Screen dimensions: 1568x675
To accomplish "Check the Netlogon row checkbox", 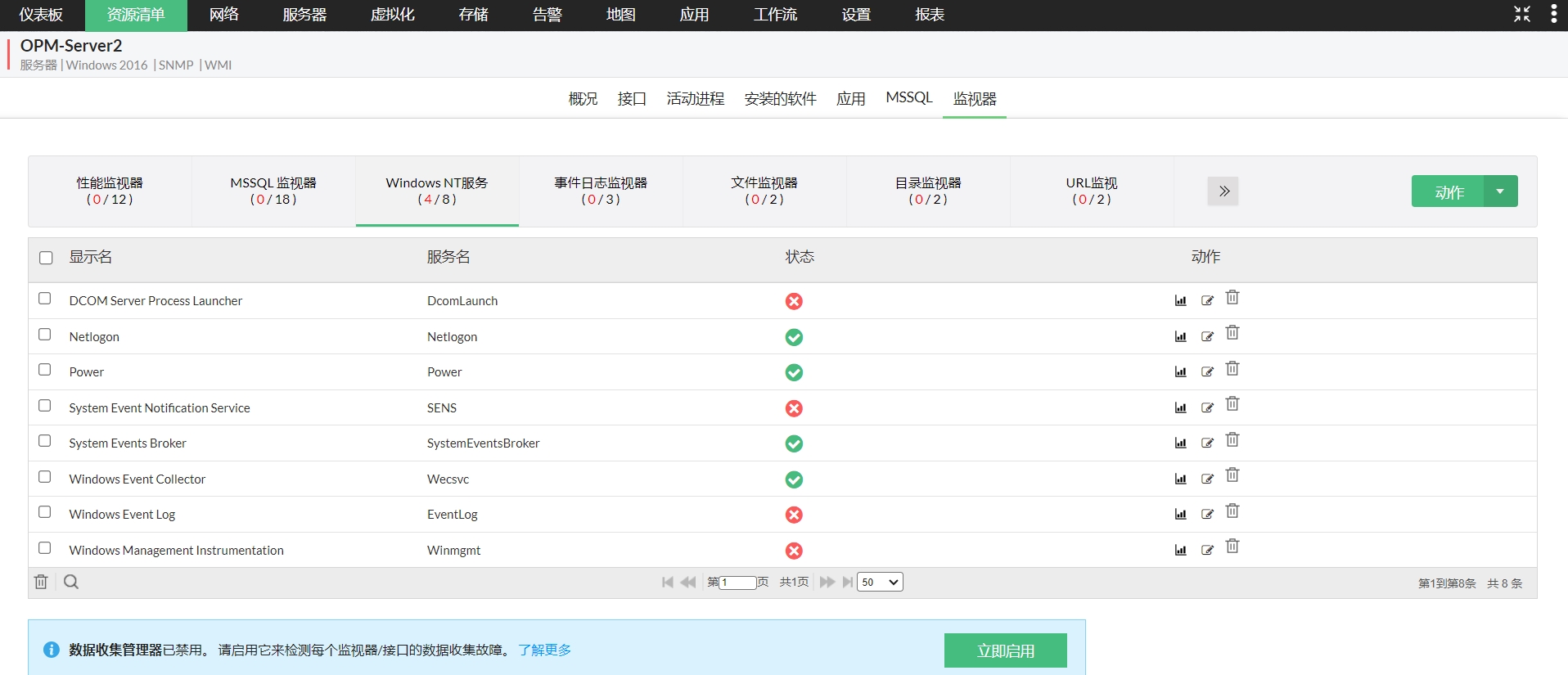I will click(x=45, y=335).
